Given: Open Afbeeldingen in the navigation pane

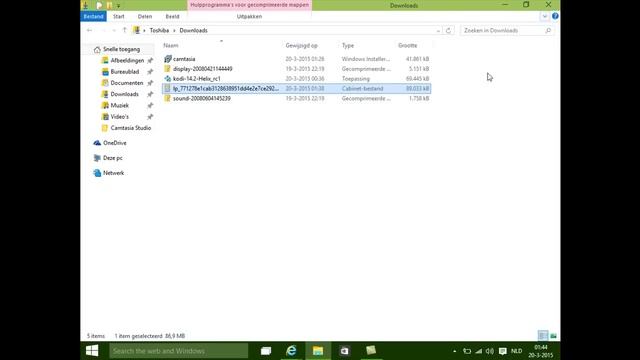Looking at the screenshot, I should point(127,60).
